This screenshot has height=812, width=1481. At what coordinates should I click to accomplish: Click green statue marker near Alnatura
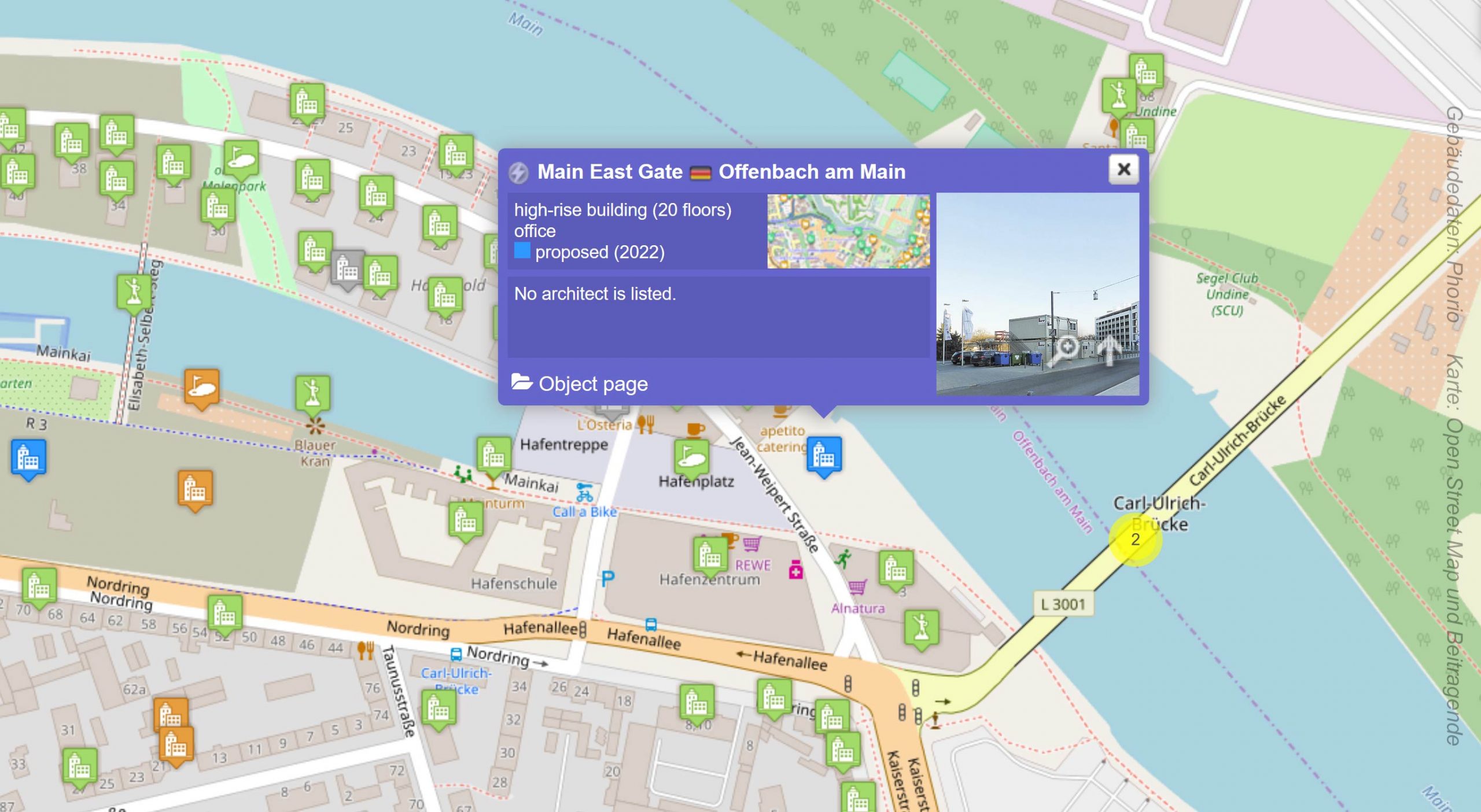pos(921,628)
